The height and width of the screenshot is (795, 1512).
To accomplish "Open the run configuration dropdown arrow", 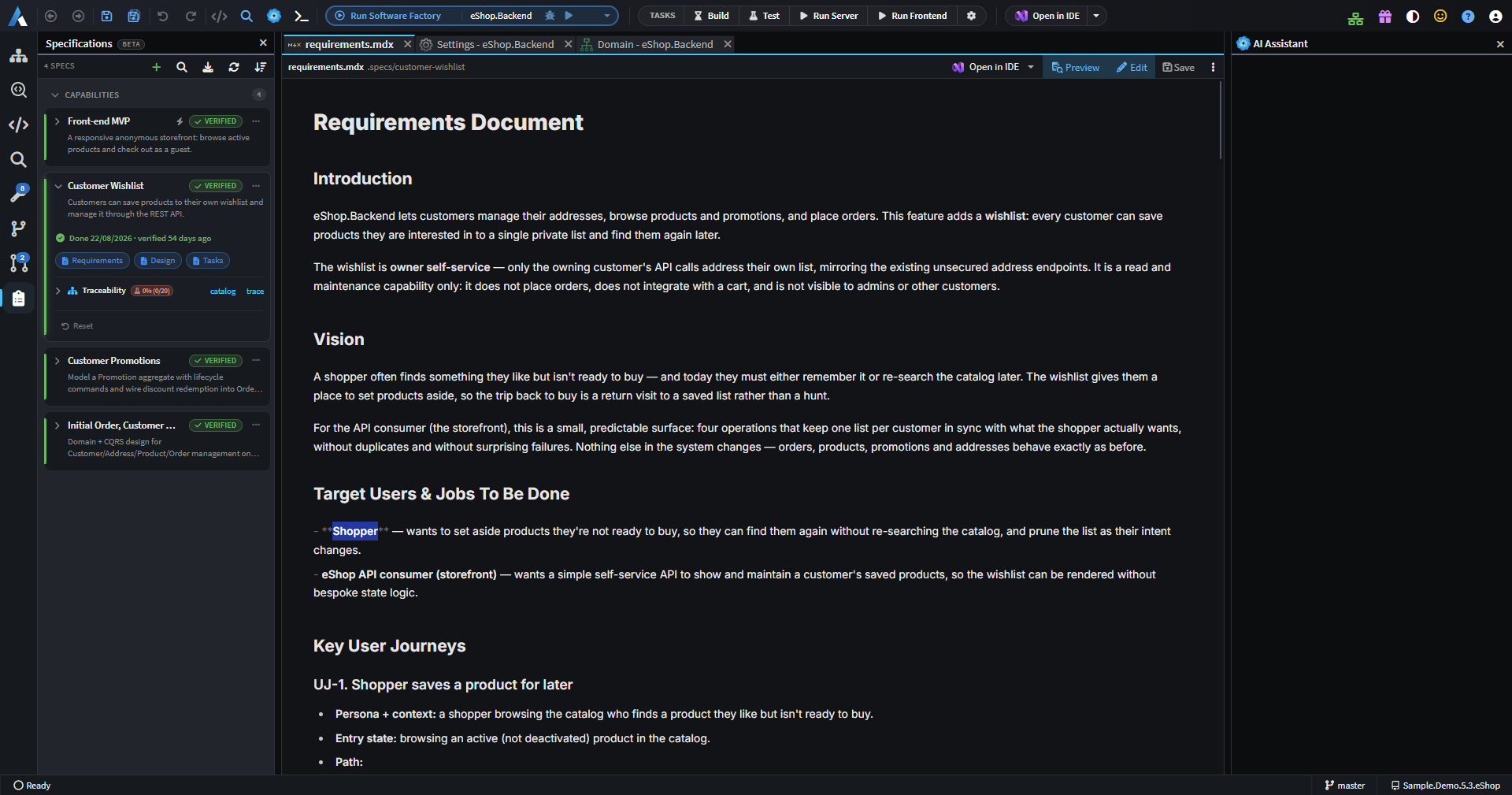I will 606,16.
